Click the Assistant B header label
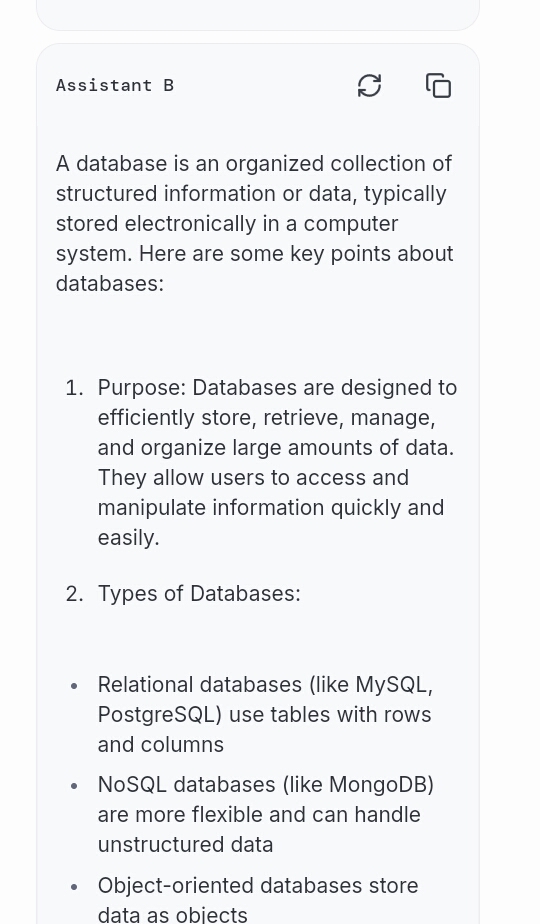This screenshot has width=540, height=924. click(115, 85)
